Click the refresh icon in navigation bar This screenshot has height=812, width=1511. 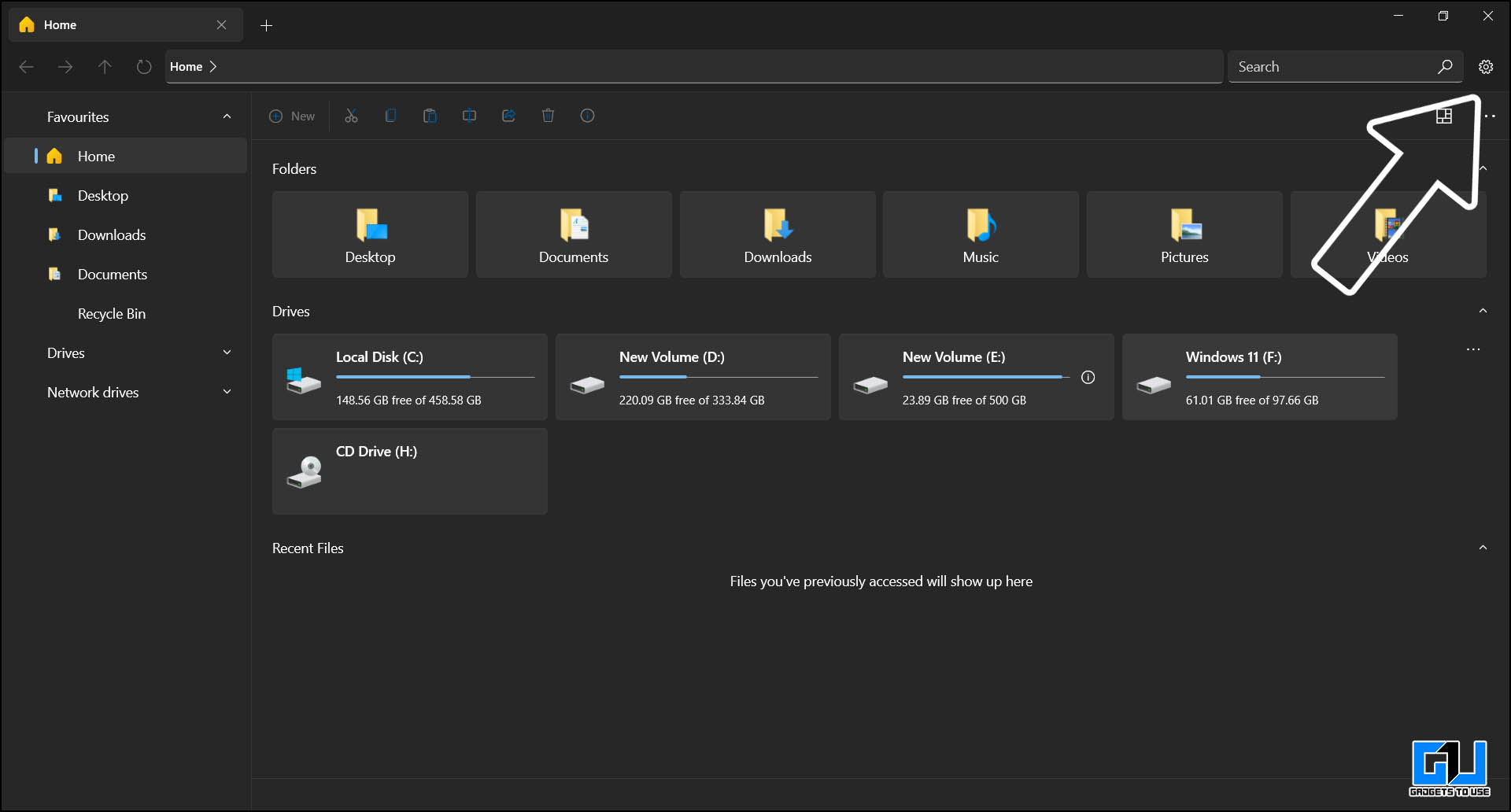(143, 67)
